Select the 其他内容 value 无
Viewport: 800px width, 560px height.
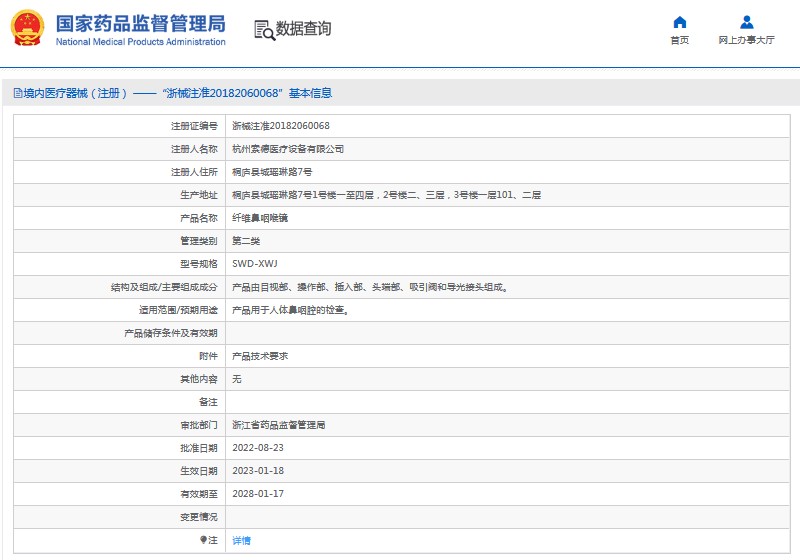coord(237,379)
